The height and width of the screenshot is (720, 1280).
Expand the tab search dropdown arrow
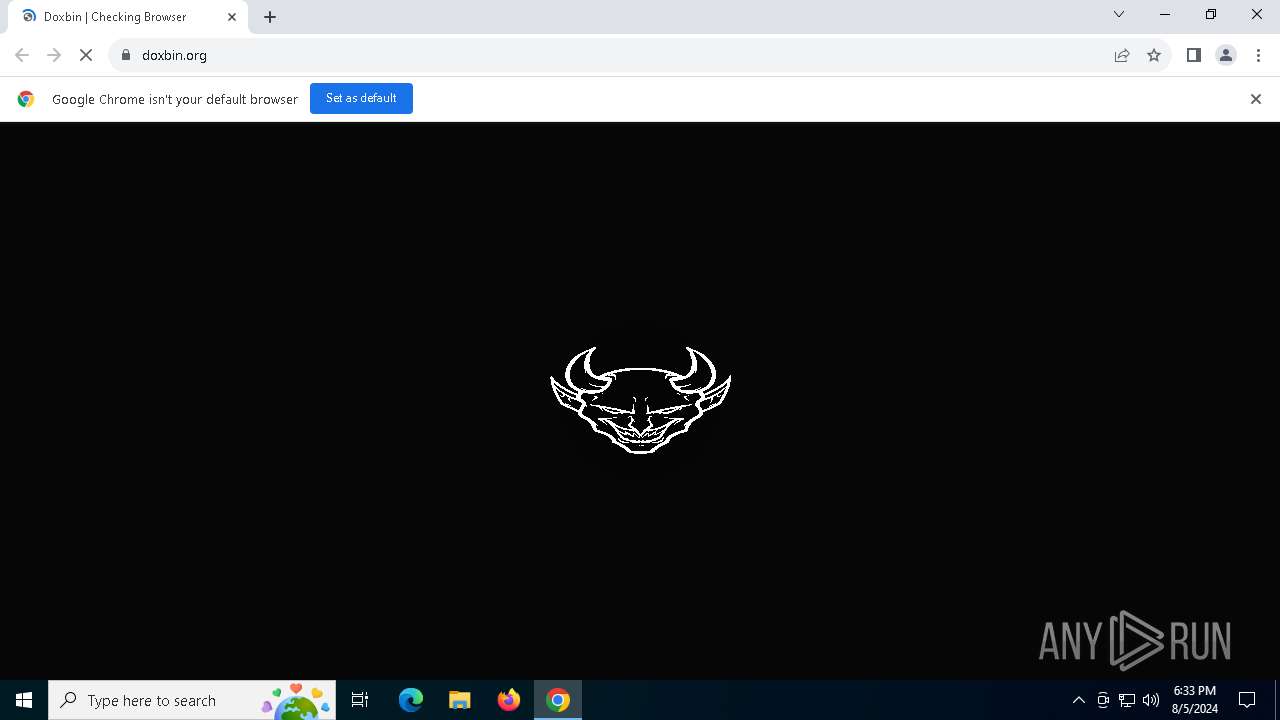1119,14
